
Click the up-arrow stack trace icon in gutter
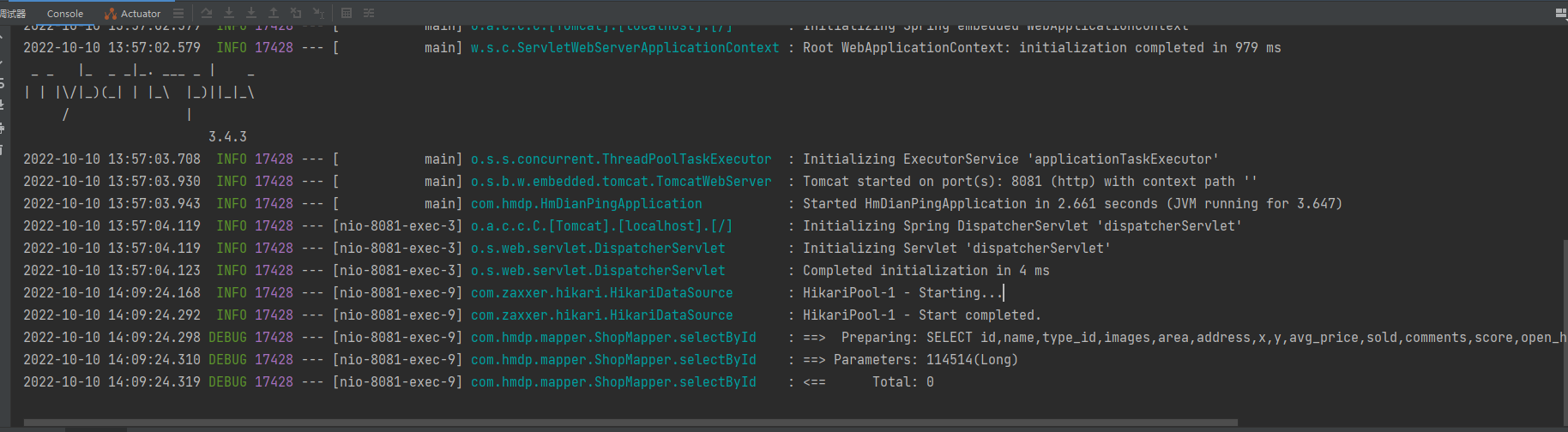[x=3, y=39]
